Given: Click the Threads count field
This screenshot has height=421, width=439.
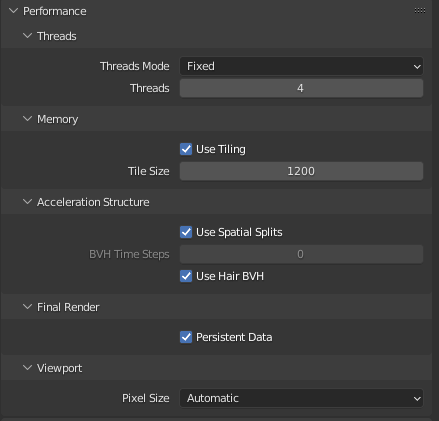Looking at the screenshot, I should pyautogui.click(x=301, y=88).
